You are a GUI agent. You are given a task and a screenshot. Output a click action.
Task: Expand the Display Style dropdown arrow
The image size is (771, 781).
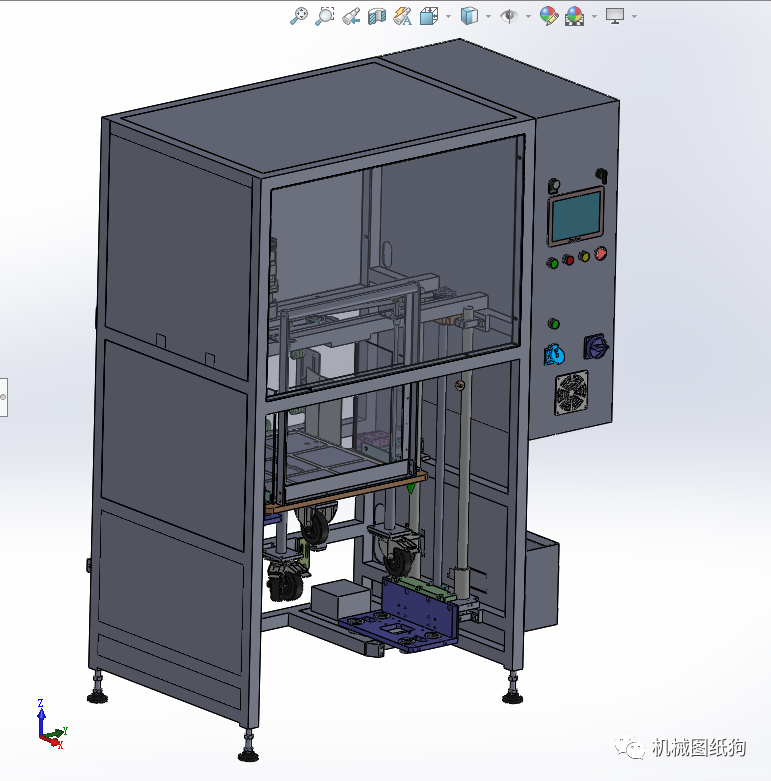(489, 16)
